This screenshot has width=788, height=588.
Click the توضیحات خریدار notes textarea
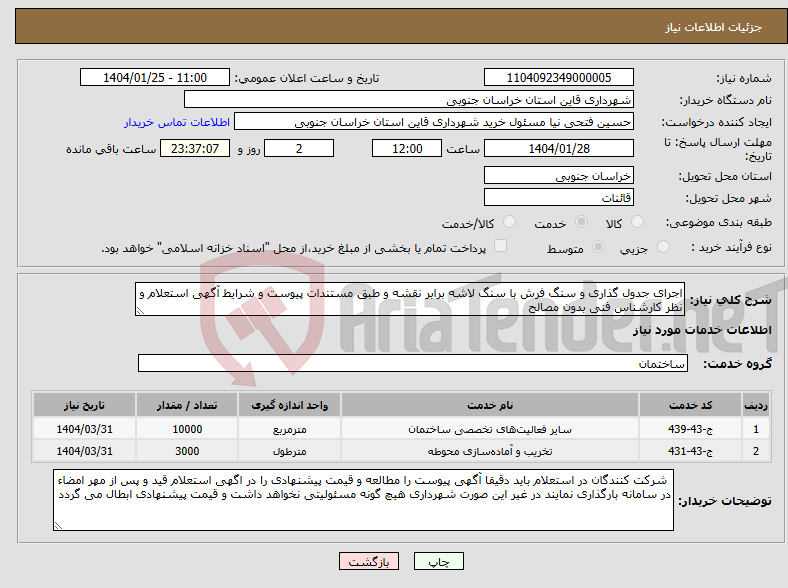click(363, 500)
